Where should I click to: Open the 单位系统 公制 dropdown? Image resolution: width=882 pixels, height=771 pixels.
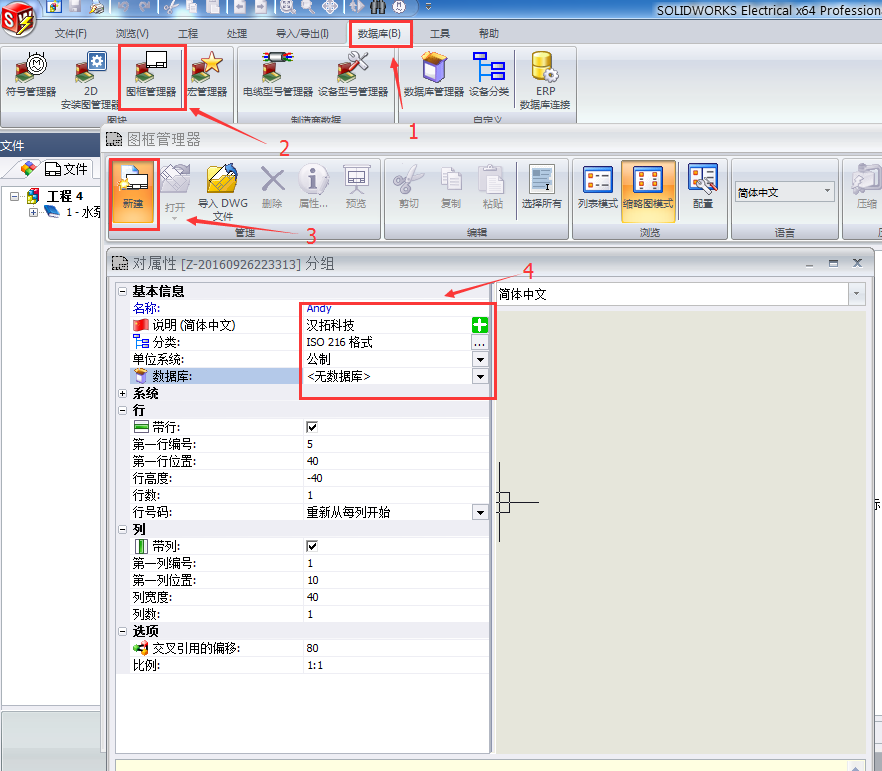tap(480, 359)
